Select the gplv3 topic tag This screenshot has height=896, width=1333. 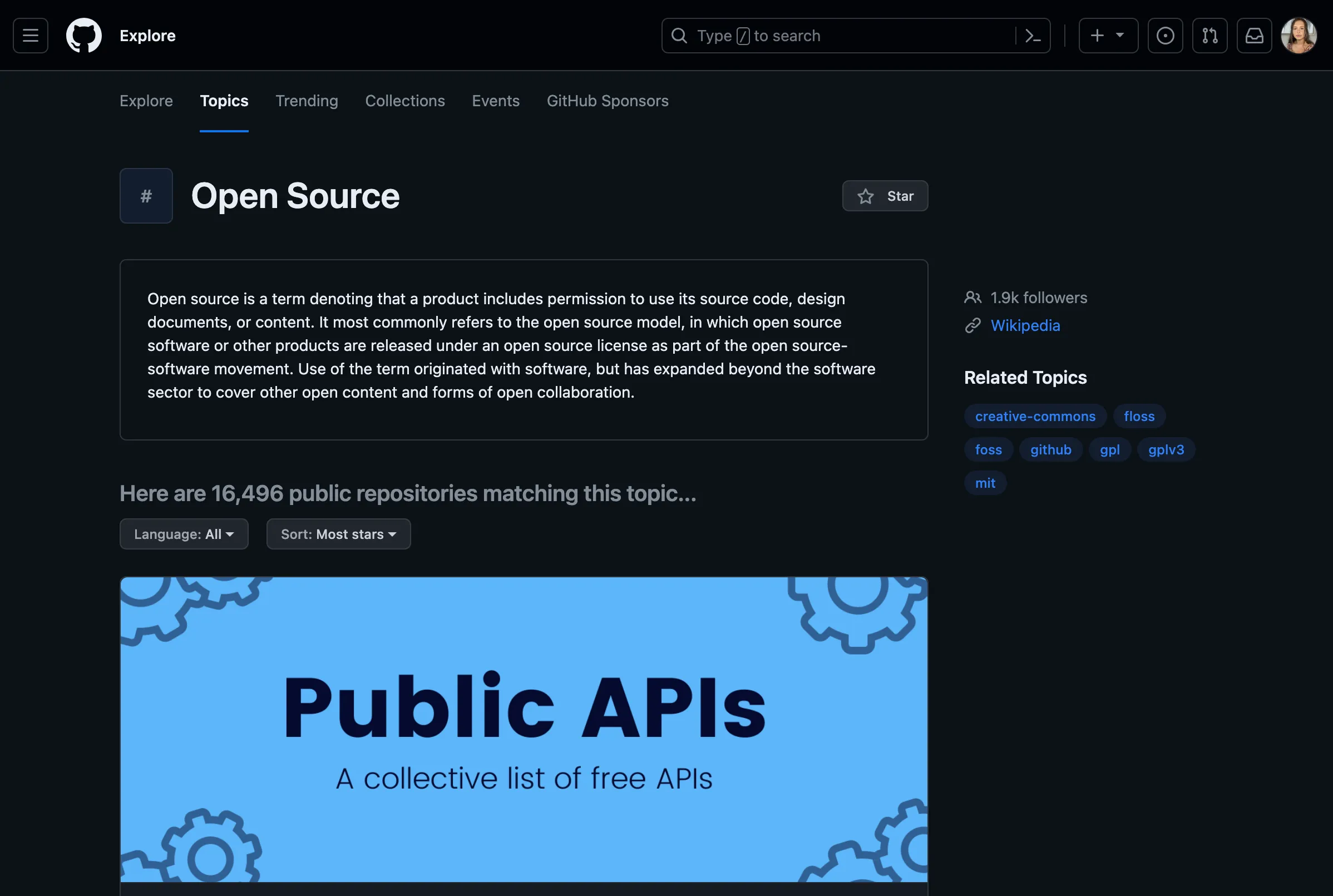click(1166, 450)
